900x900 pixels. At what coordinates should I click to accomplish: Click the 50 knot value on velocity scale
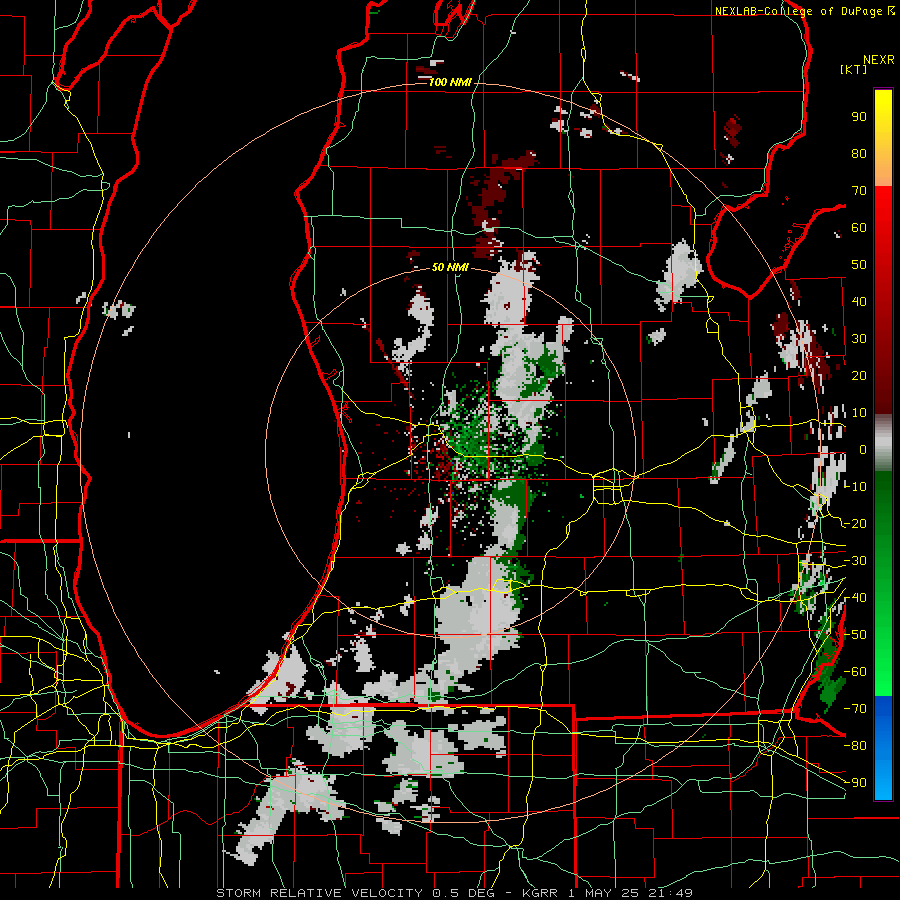[x=859, y=265]
